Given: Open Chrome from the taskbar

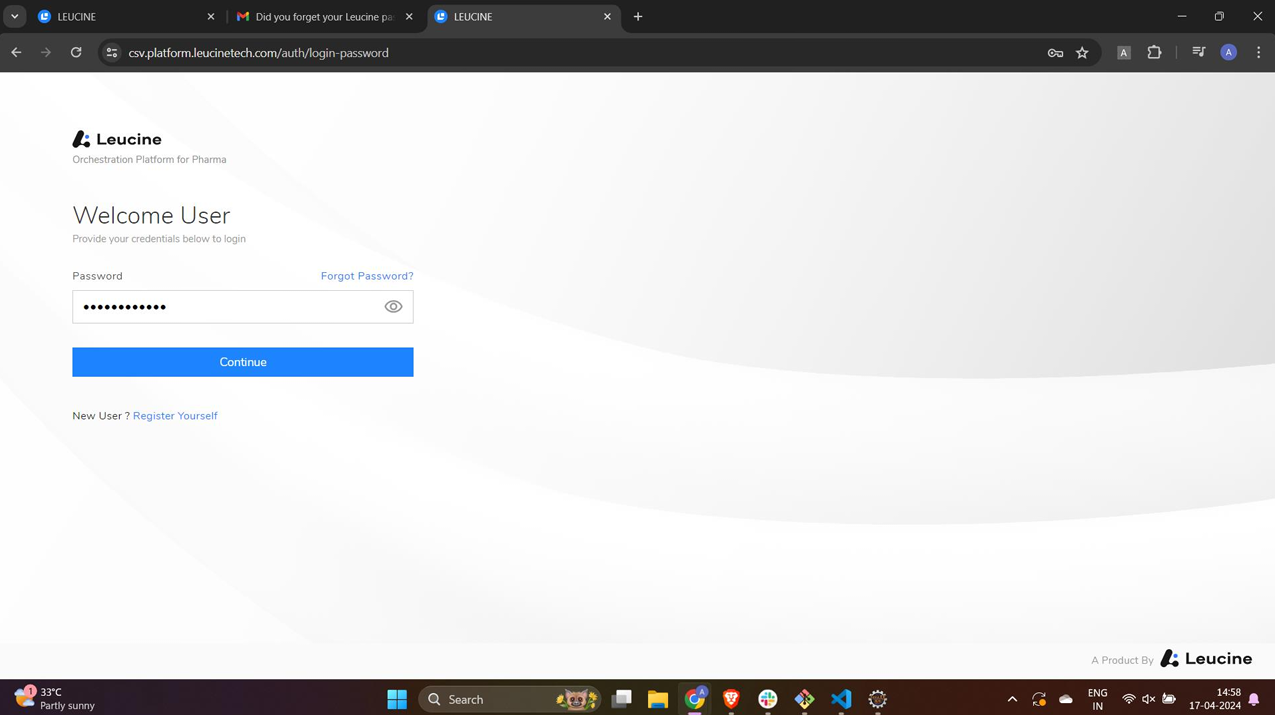Looking at the screenshot, I should coord(695,699).
